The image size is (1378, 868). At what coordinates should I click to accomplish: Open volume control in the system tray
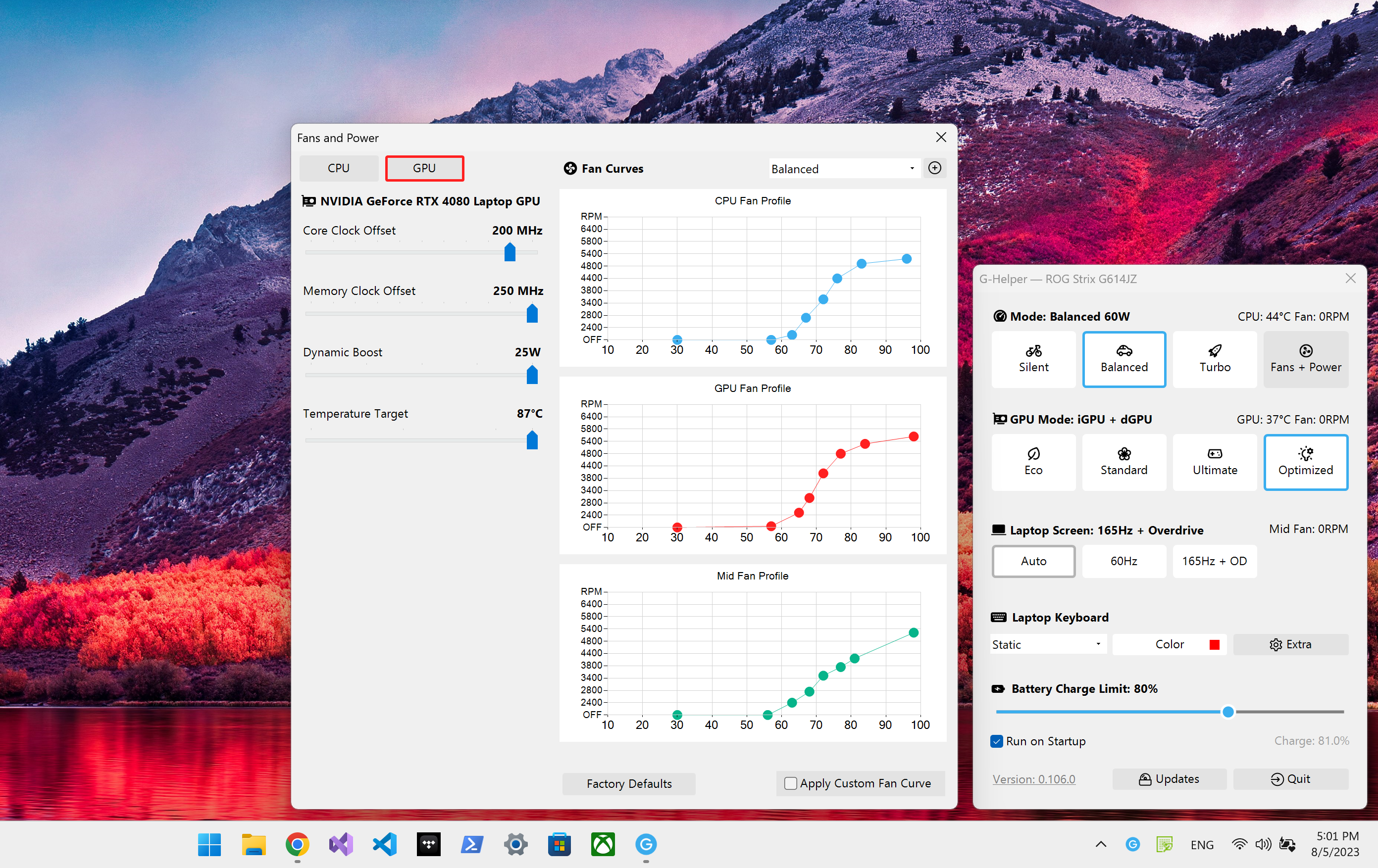(1263, 845)
